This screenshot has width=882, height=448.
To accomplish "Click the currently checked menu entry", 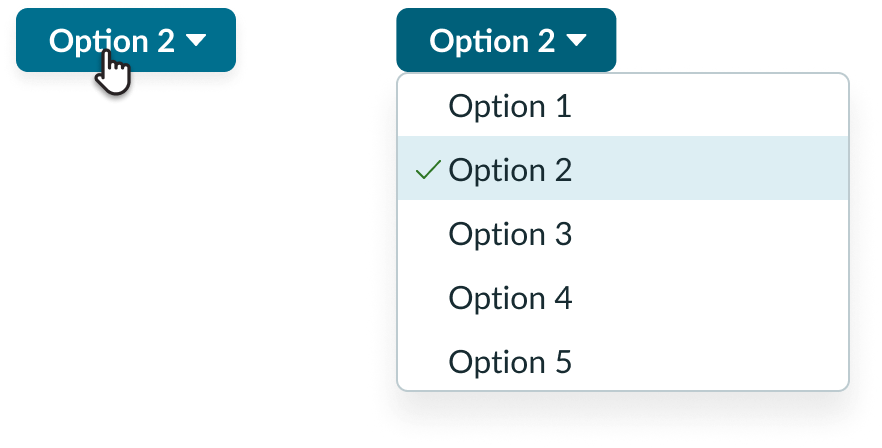I will point(510,170).
